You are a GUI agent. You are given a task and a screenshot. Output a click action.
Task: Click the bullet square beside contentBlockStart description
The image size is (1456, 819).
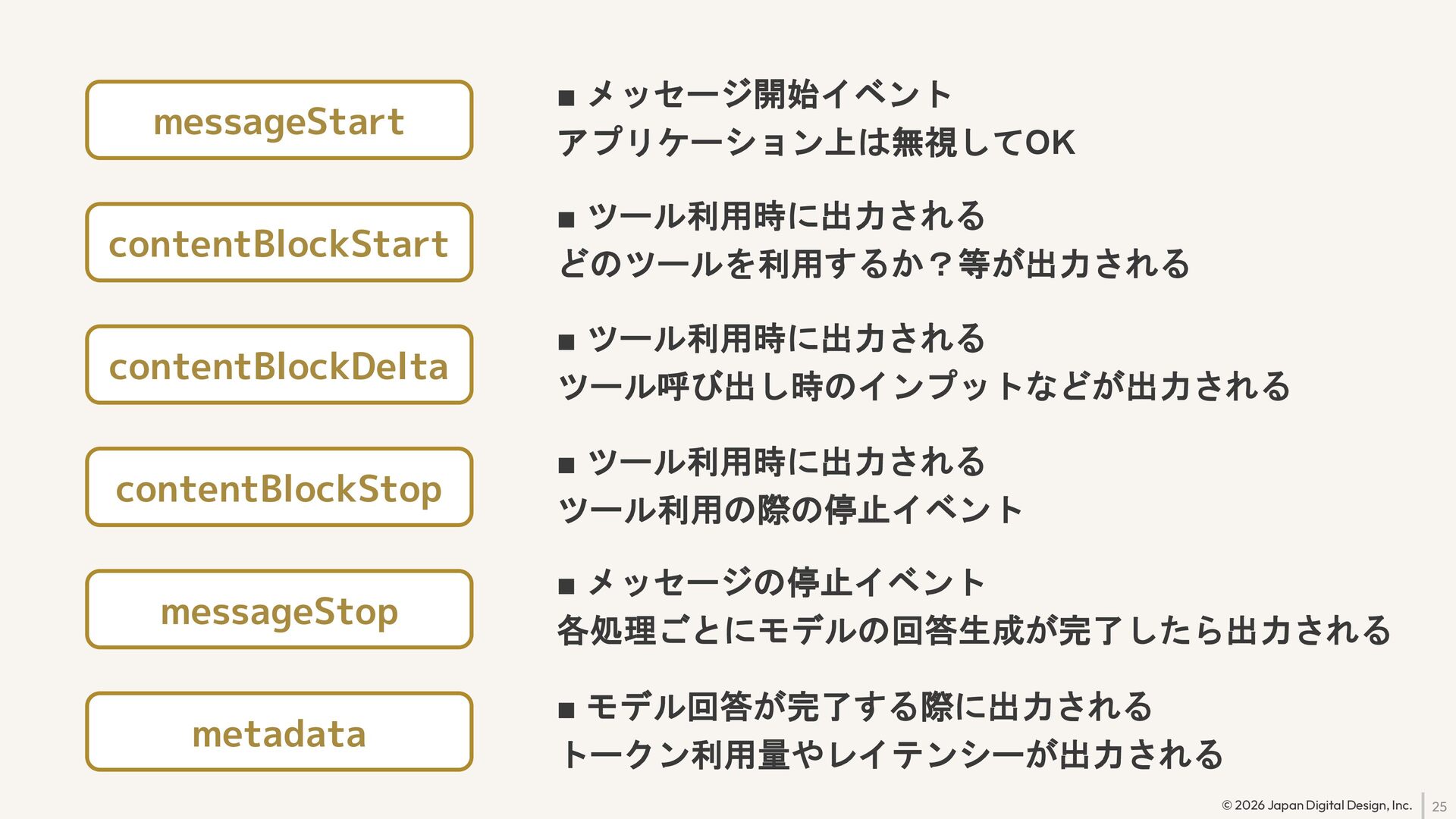click(566, 220)
